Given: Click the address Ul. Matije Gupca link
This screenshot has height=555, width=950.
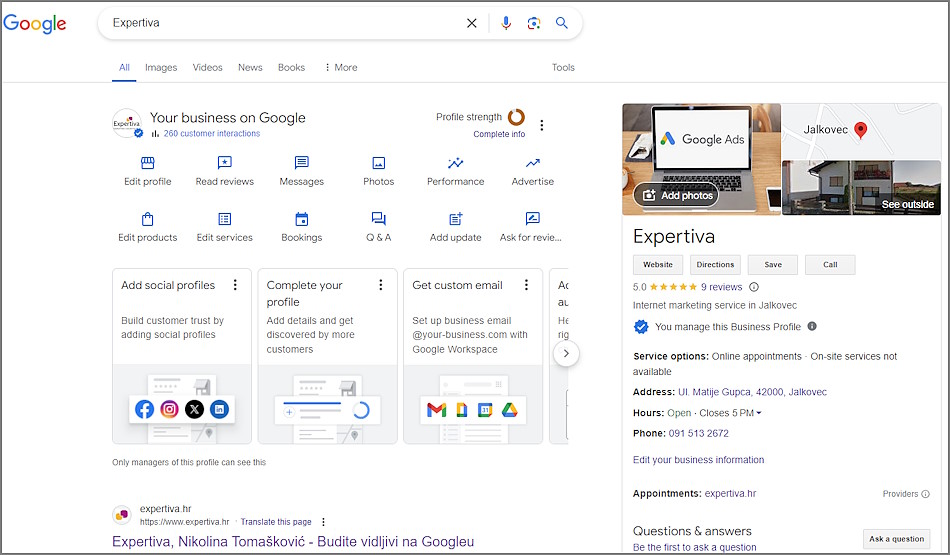Looking at the screenshot, I should click(752, 392).
